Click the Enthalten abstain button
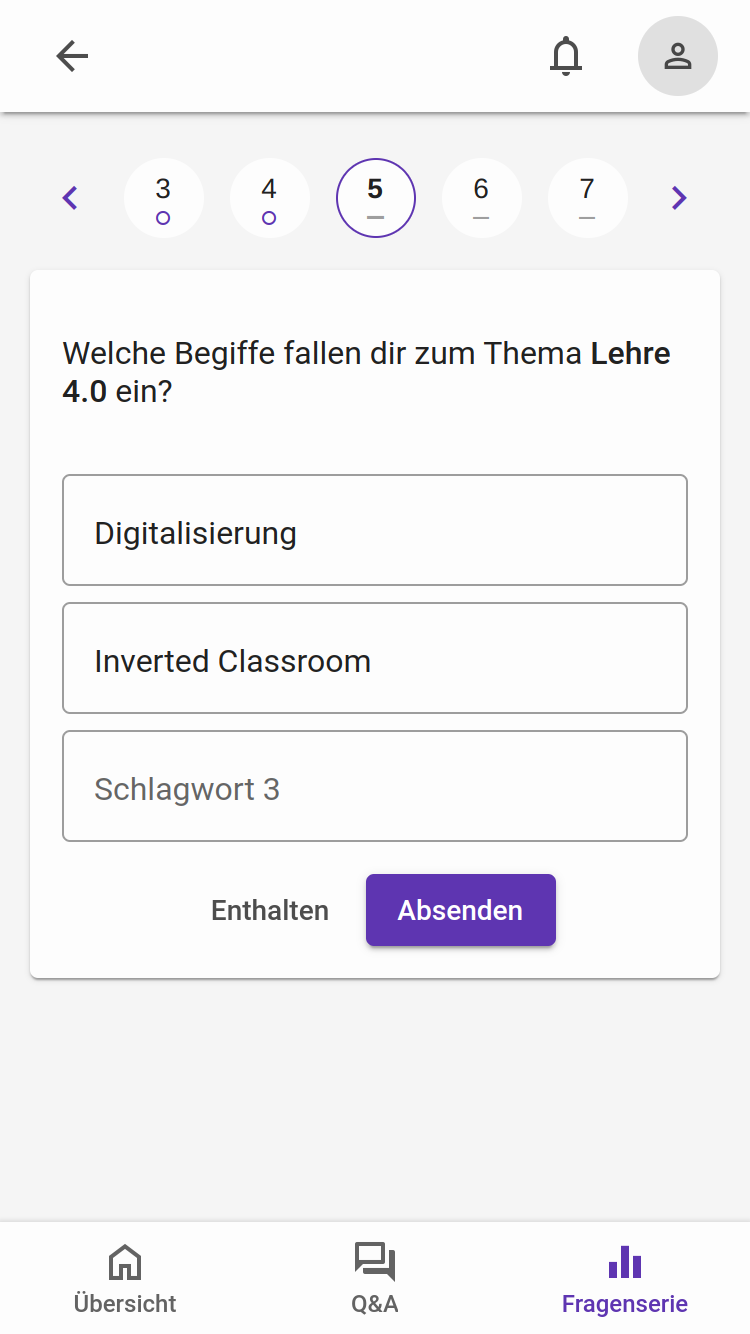The height and width of the screenshot is (1334, 750). coord(270,910)
